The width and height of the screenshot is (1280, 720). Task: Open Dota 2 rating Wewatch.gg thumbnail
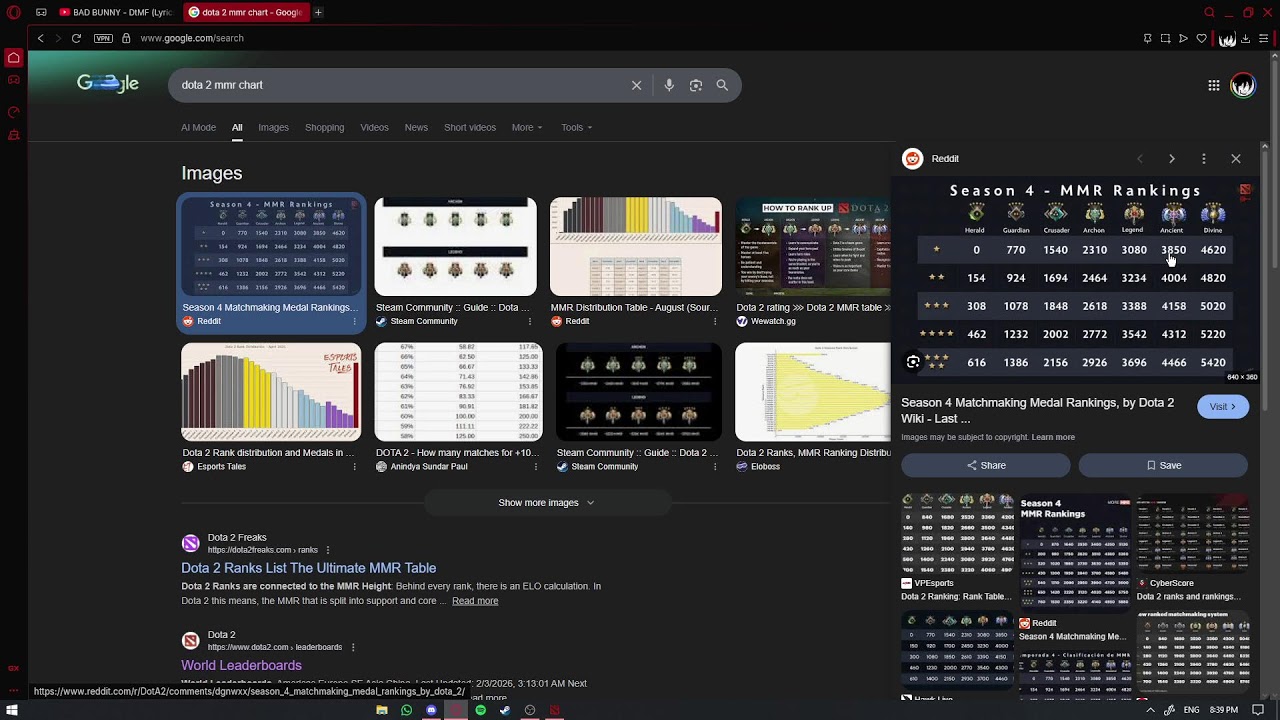click(x=812, y=246)
